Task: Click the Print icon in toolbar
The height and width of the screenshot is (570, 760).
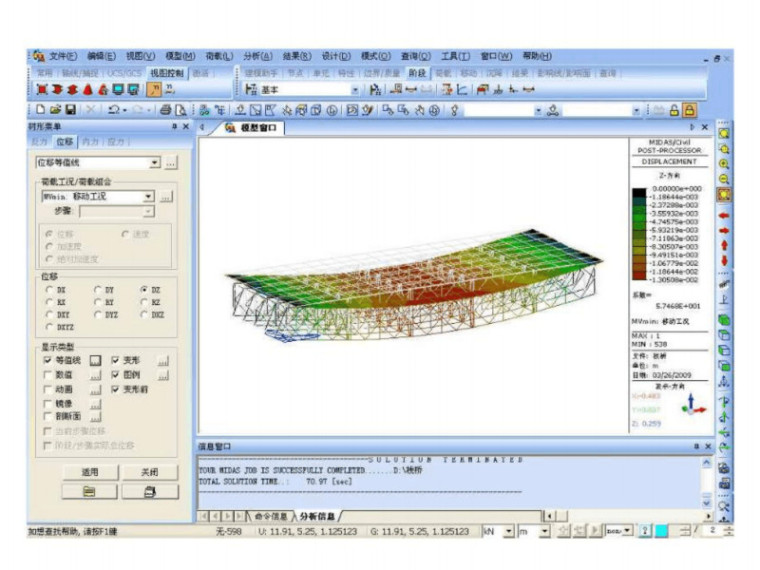Action: [x=165, y=110]
